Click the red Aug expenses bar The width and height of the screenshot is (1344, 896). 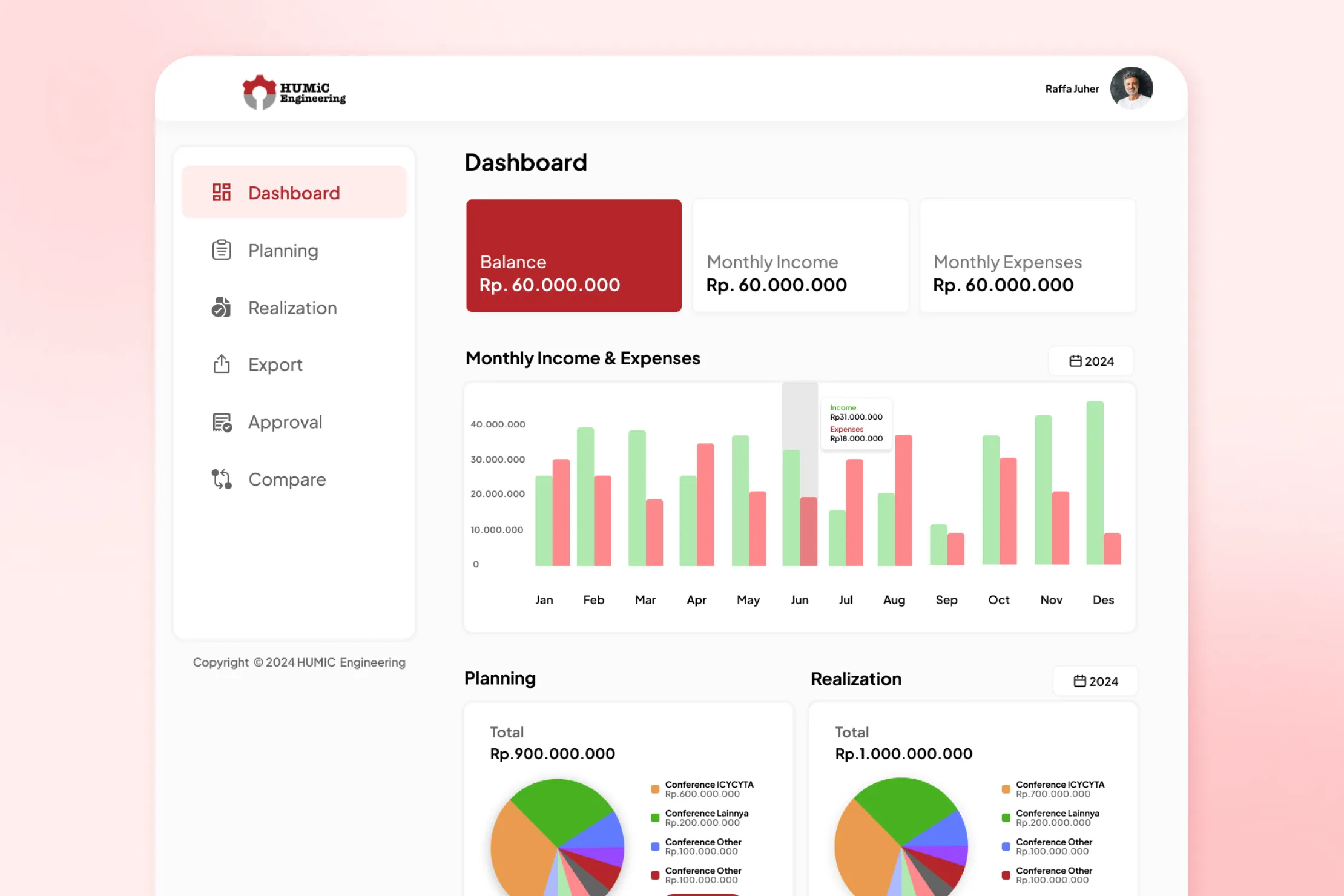(x=903, y=500)
